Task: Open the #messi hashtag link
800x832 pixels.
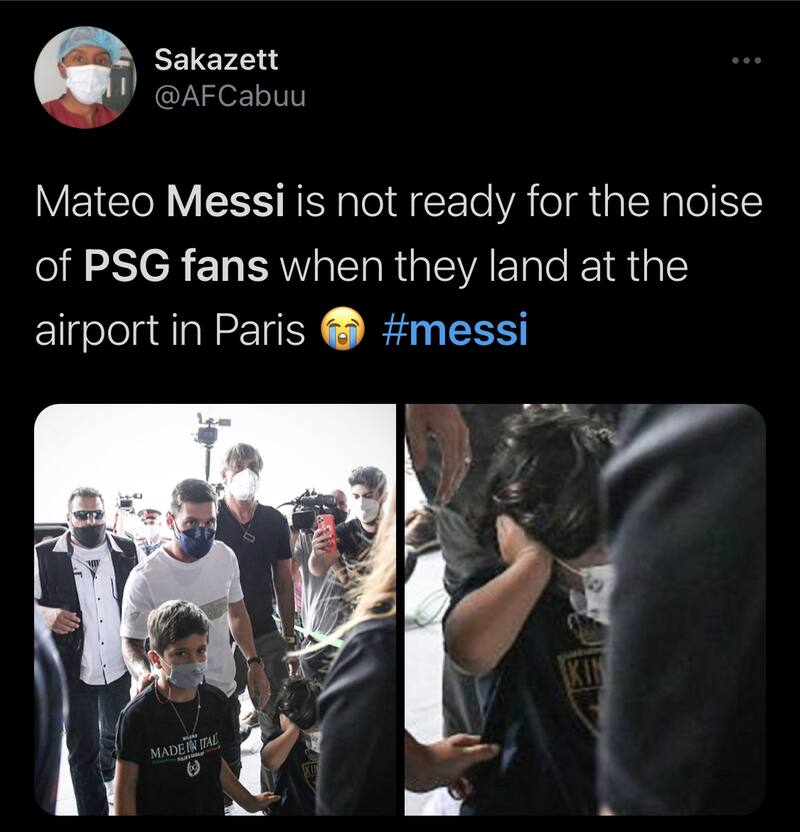Action: (455, 328)
